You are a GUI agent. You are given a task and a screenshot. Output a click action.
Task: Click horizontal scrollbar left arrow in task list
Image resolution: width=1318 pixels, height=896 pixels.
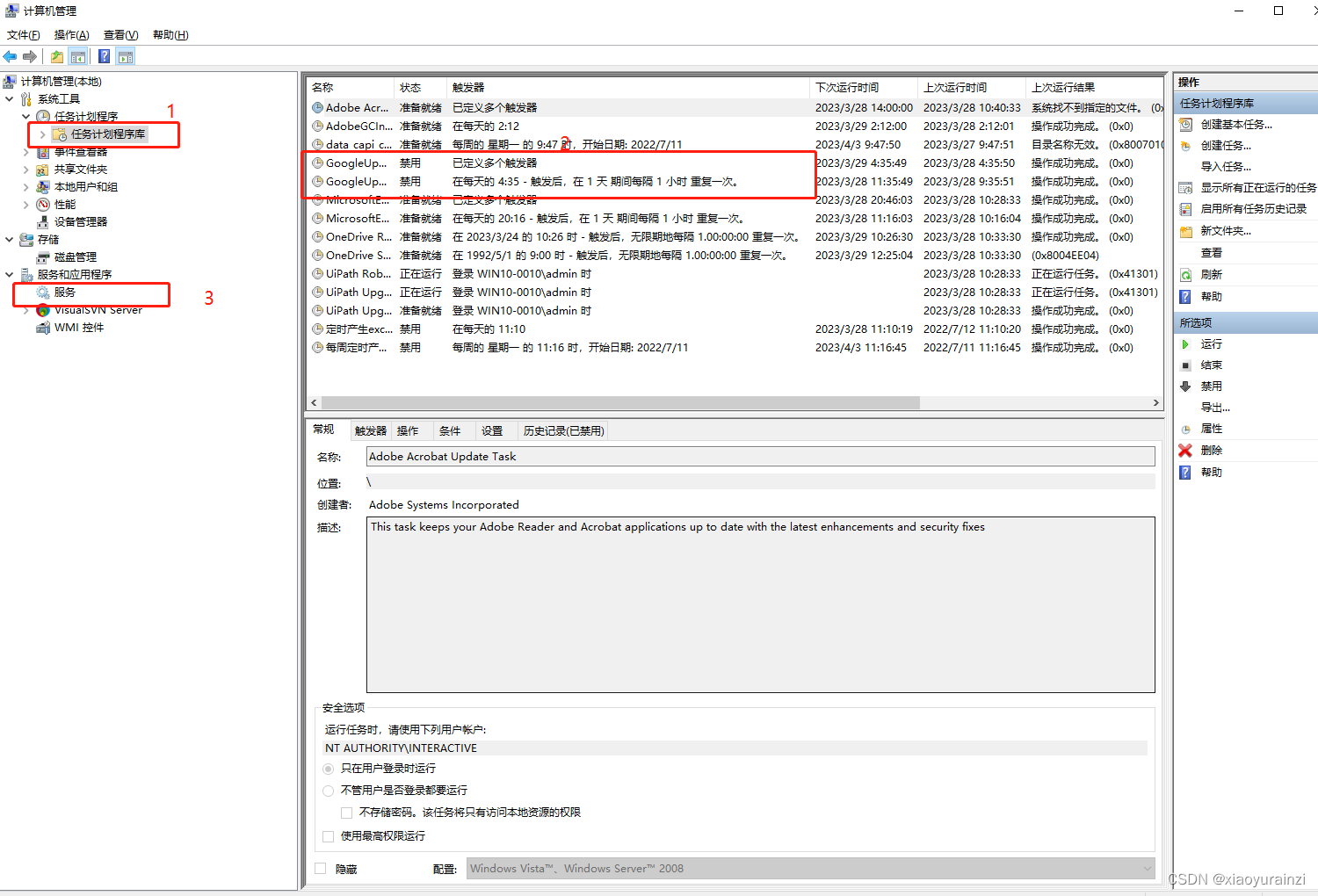[315, 403]
